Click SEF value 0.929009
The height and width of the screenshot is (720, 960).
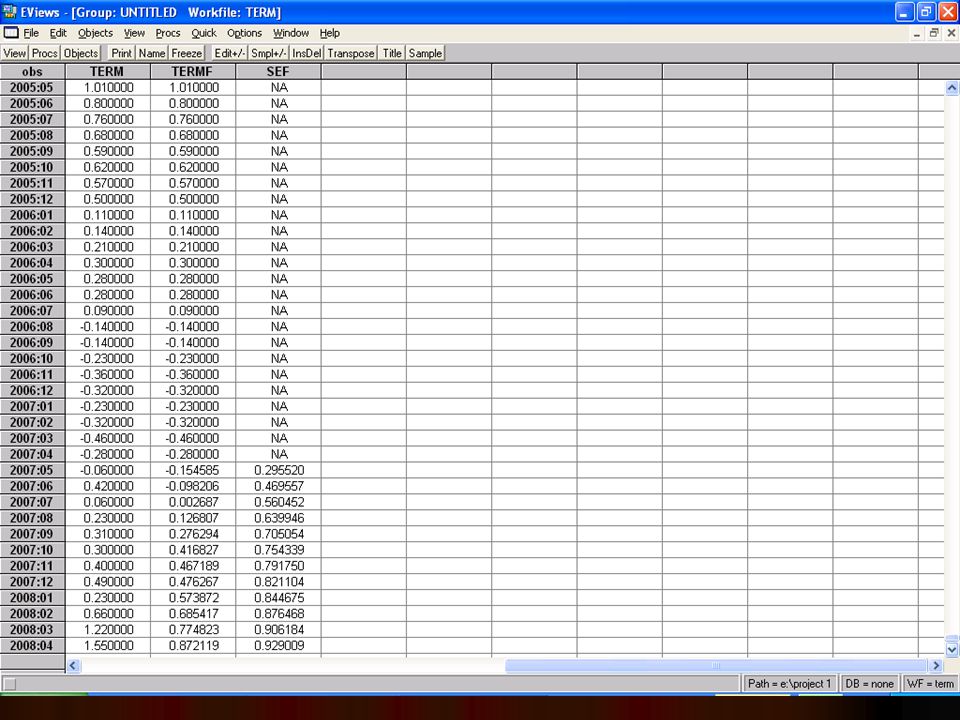(x=279, y=645)
